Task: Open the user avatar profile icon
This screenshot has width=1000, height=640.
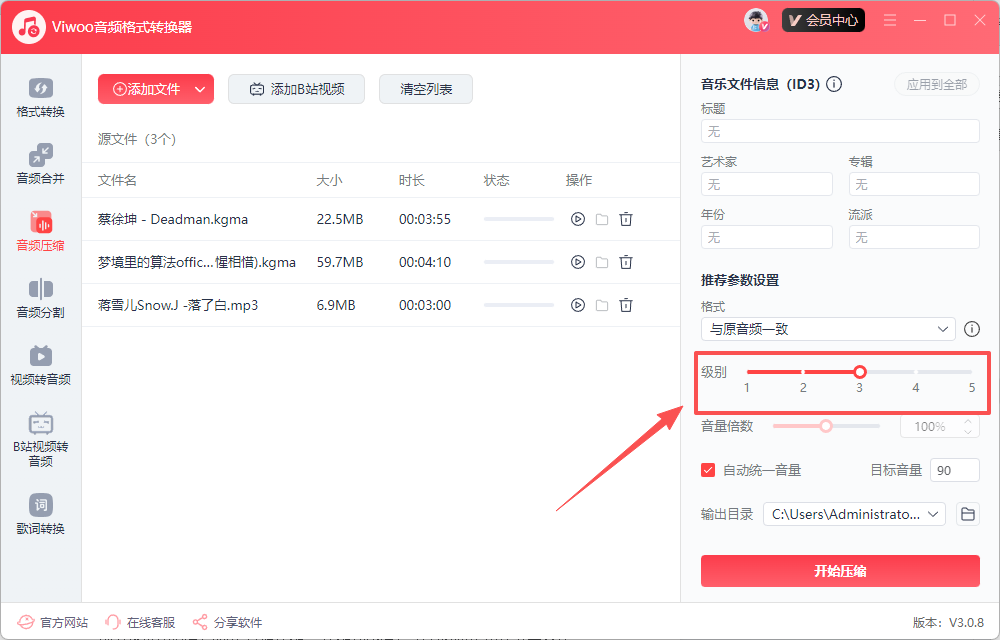Action: pyautogui.click(x=756, y=20)
